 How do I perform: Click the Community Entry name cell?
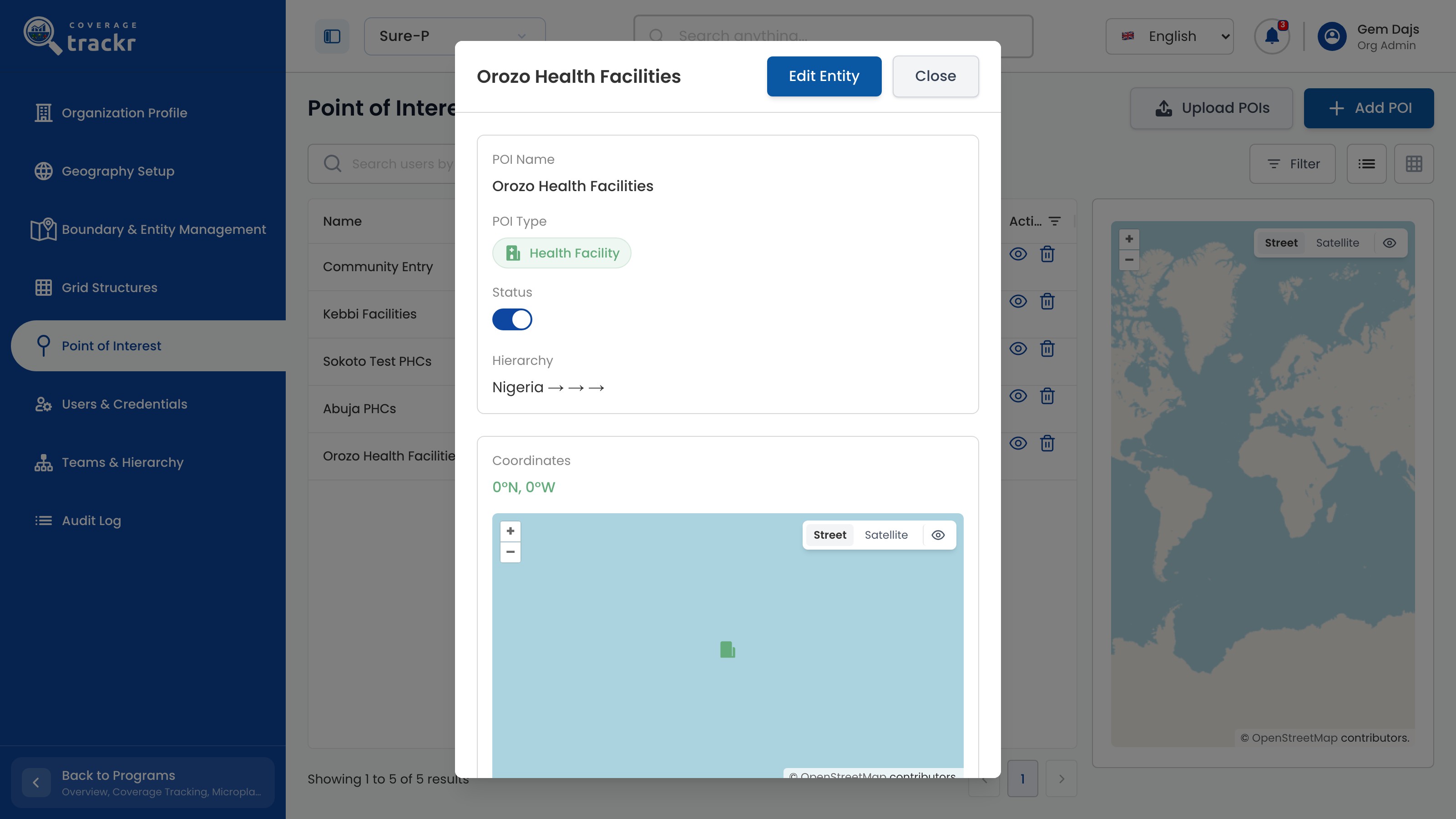(x=378, y=267)
